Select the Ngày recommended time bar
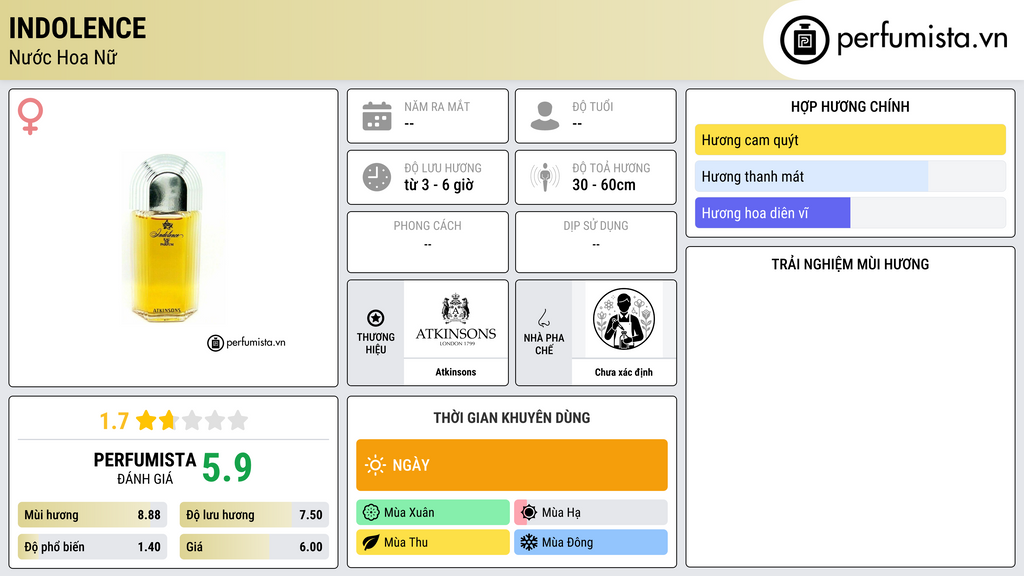This screenshot has height=576, width=1024. [x=512, y=465]
